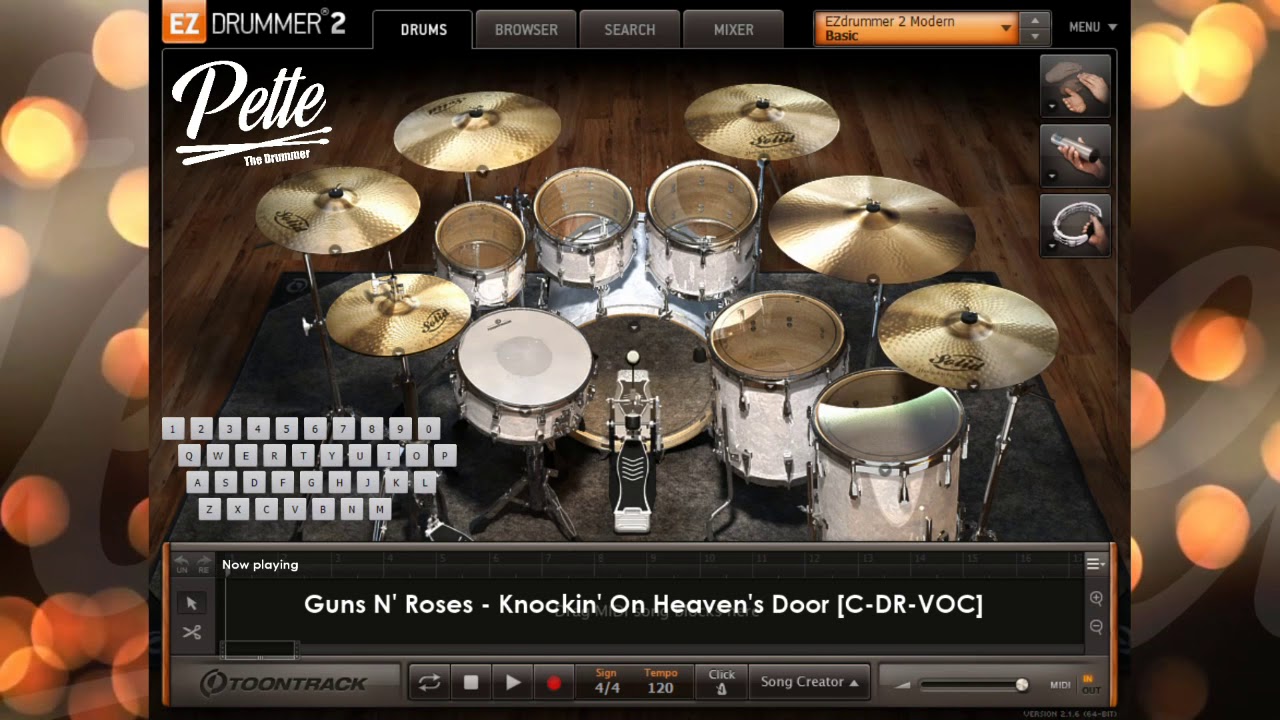Click the Toontrack logo
This screenshot has height=720, width=1280.
[x=284, y=684]
